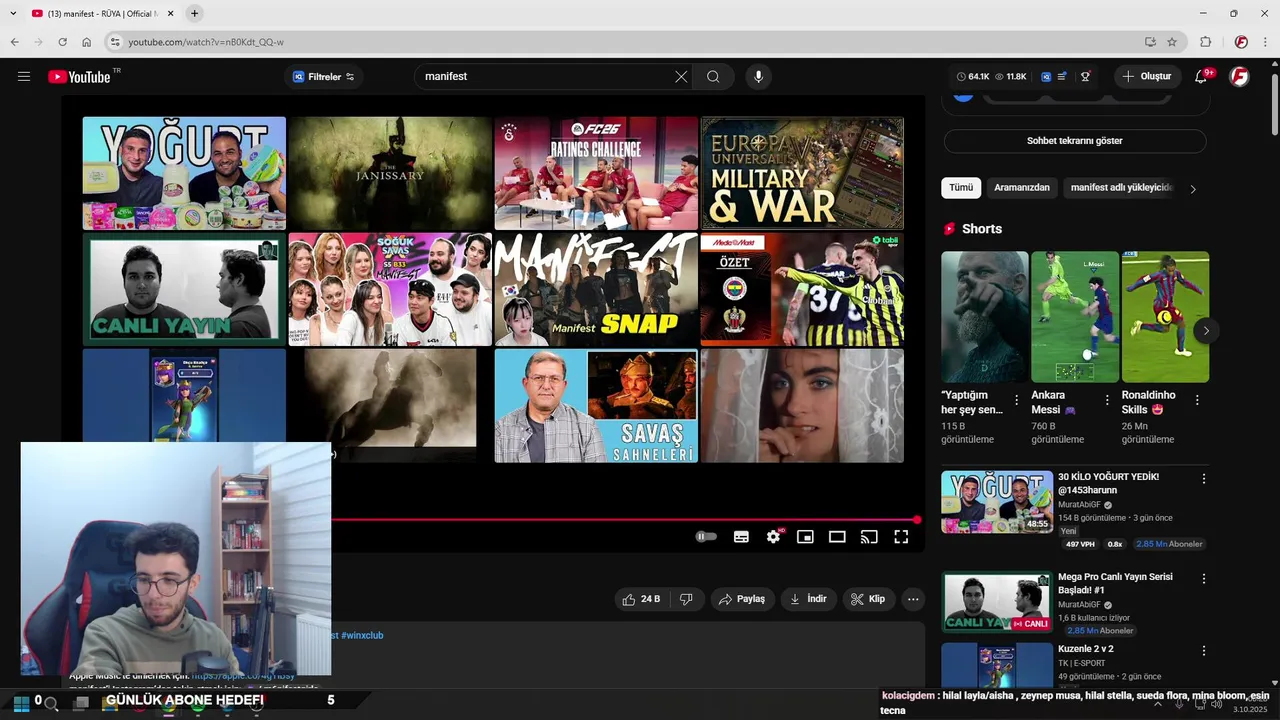
Task: Open options for Ankara Messi short
Action: click(x=1107, y=400)
